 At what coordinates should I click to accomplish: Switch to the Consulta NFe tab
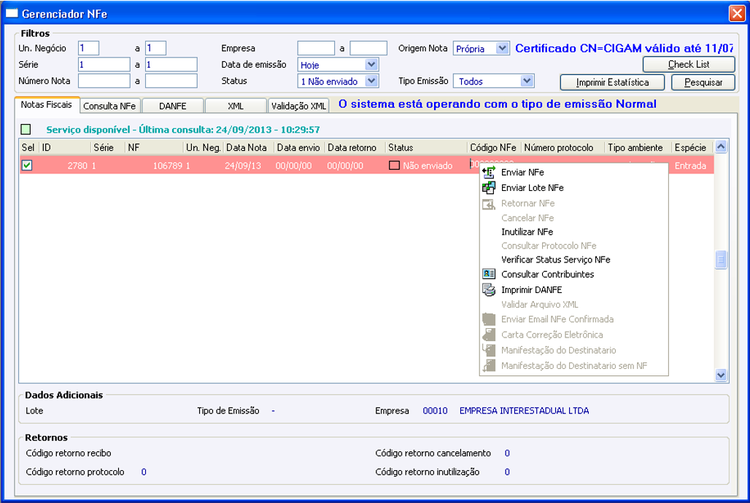[110, 106]
